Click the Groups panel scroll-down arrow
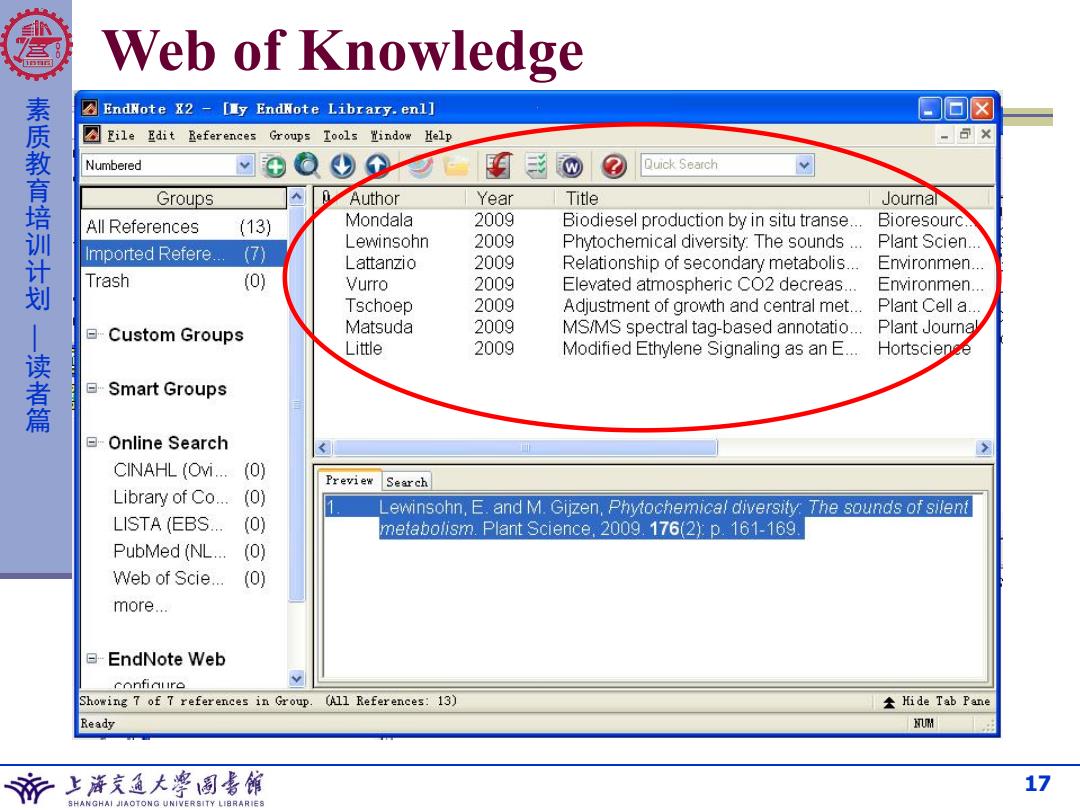This screenshot has height=810, width=1080. 296,678
